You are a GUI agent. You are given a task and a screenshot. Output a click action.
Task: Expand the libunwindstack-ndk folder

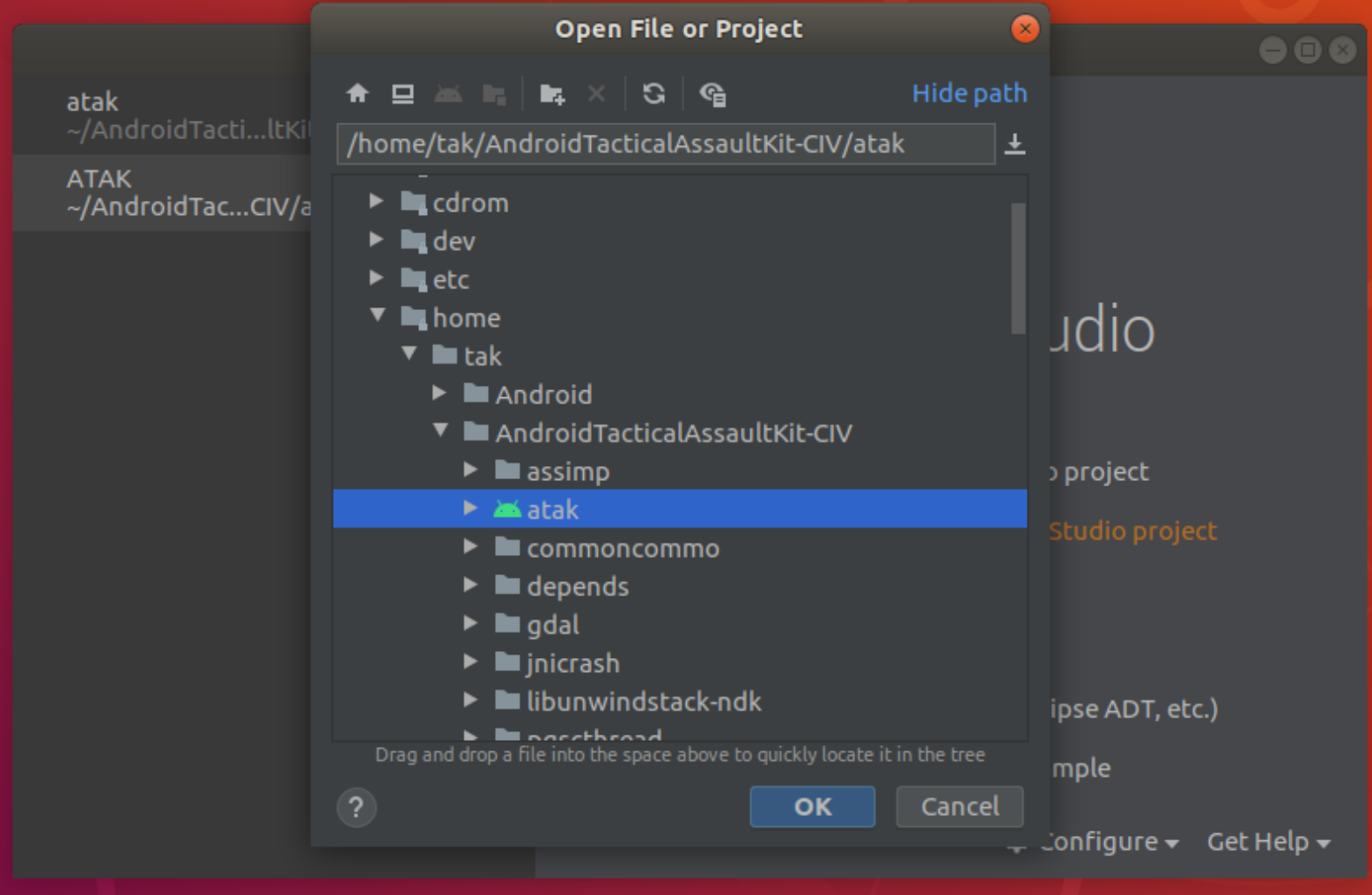pyautogui.click(x=471, y=700)
